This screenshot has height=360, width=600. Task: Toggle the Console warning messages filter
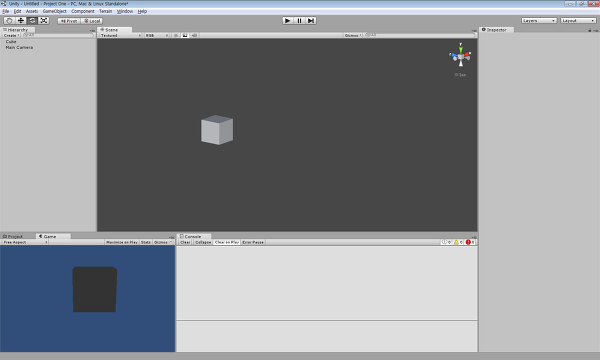pos(458,242)
